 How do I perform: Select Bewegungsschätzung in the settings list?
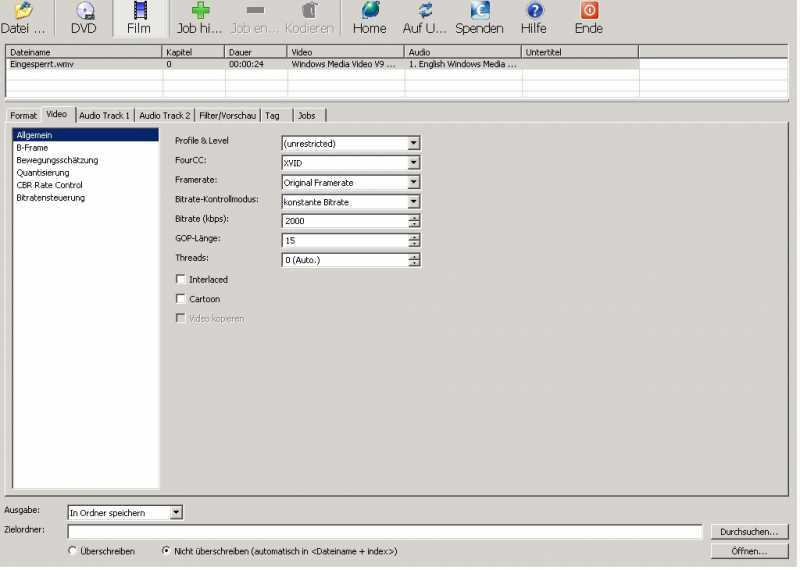coord(57,160)
